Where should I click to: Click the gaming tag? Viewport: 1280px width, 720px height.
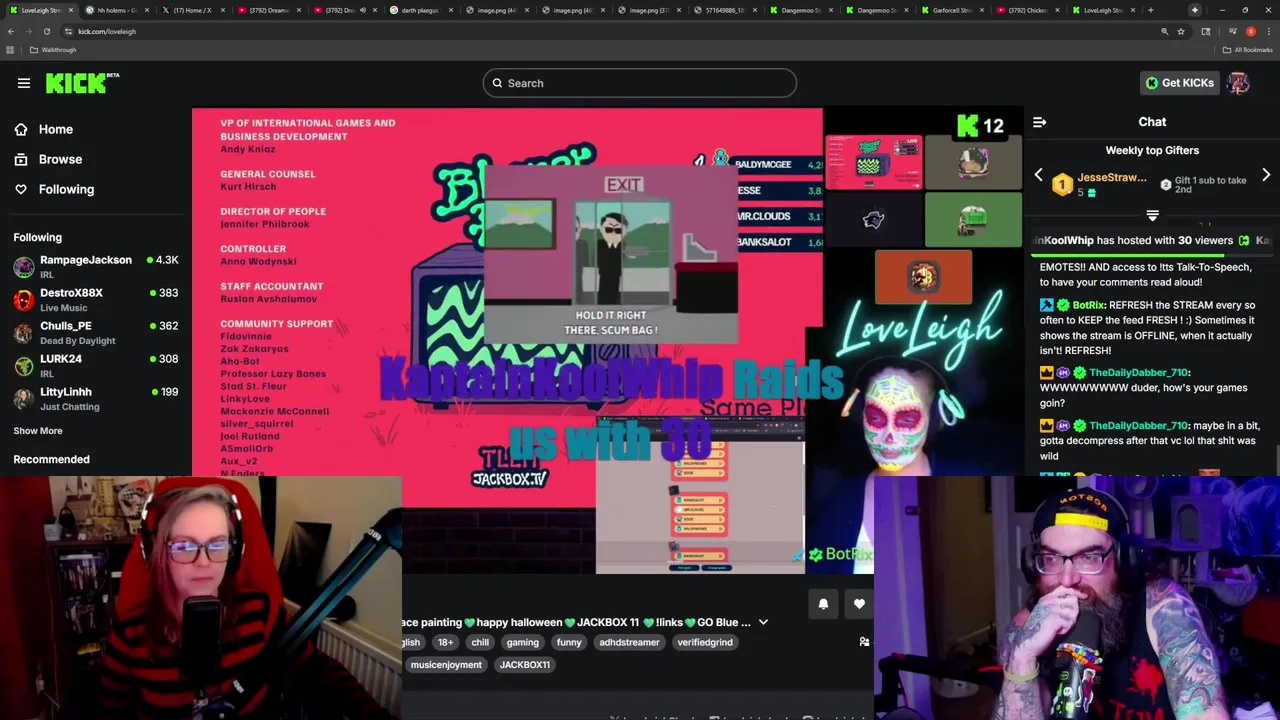click(x=522, y=642)
